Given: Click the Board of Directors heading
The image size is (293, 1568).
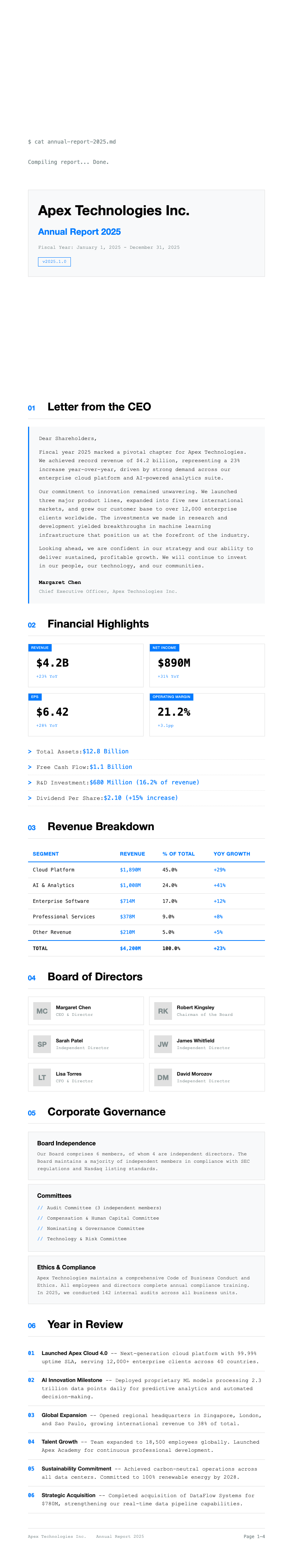Looking at the screenshot, I should coord(95,976).
